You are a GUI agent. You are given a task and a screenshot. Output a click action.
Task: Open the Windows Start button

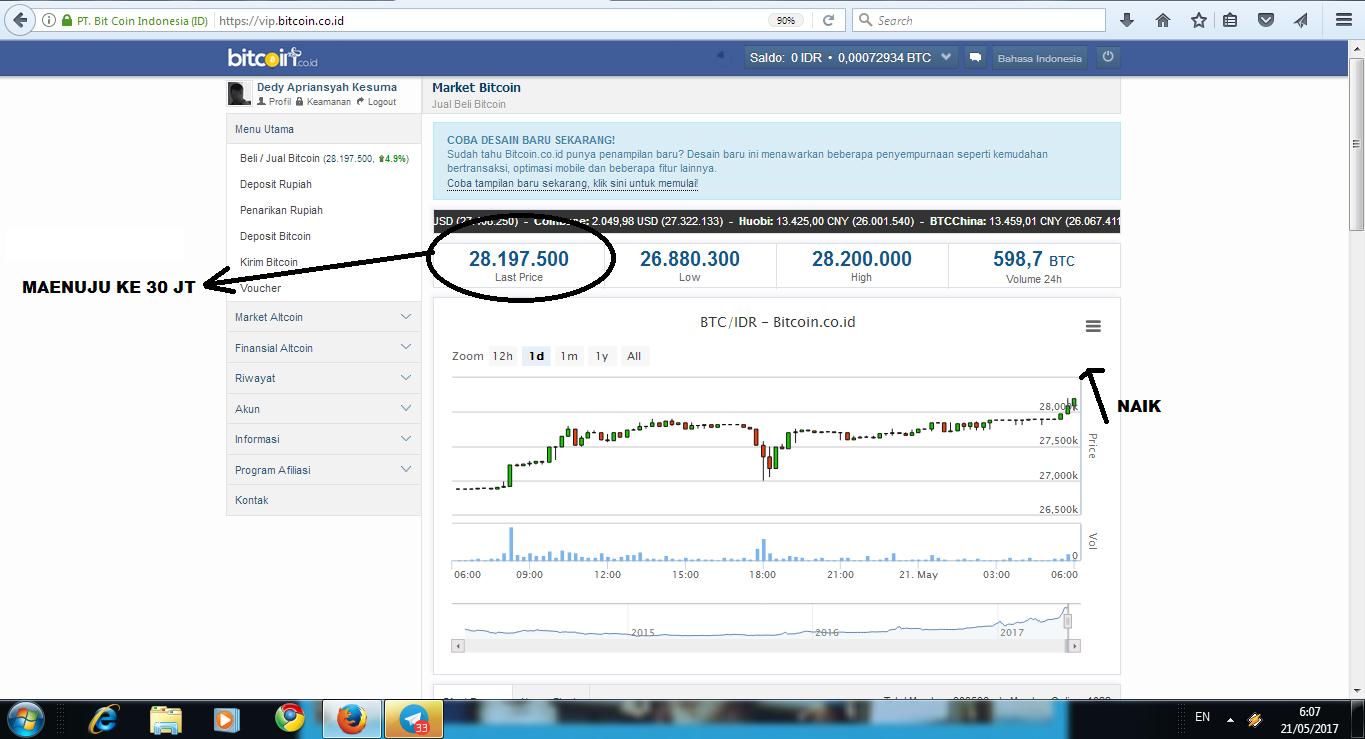[24, 719]
